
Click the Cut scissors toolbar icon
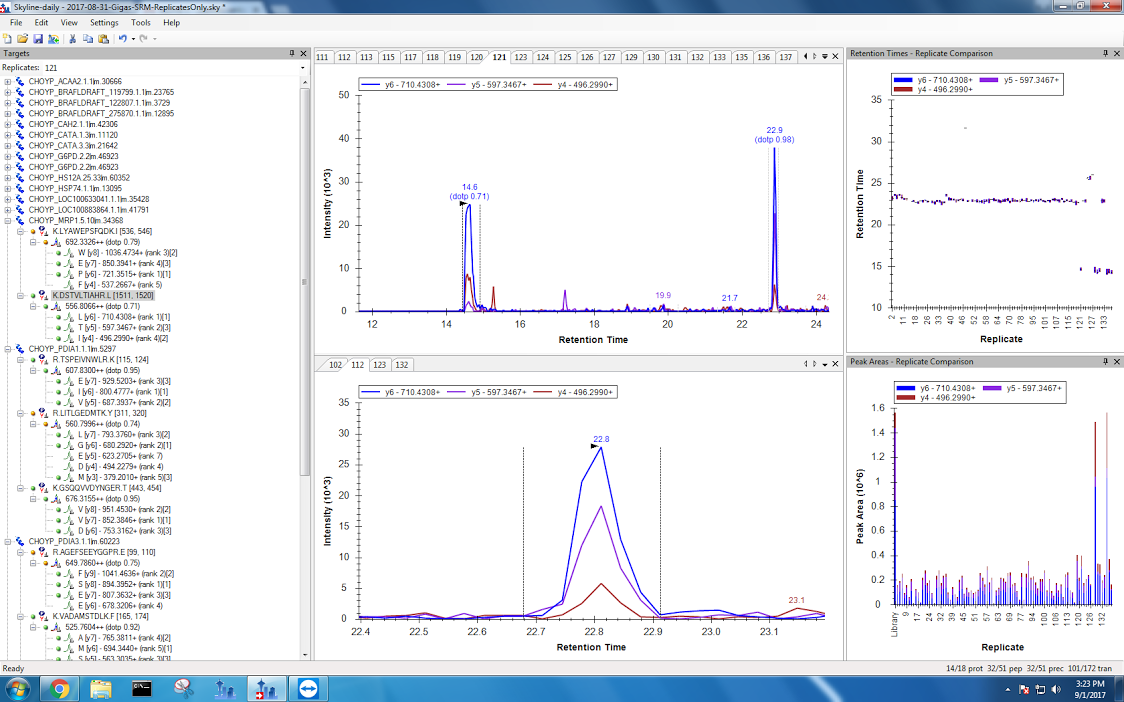73,38
